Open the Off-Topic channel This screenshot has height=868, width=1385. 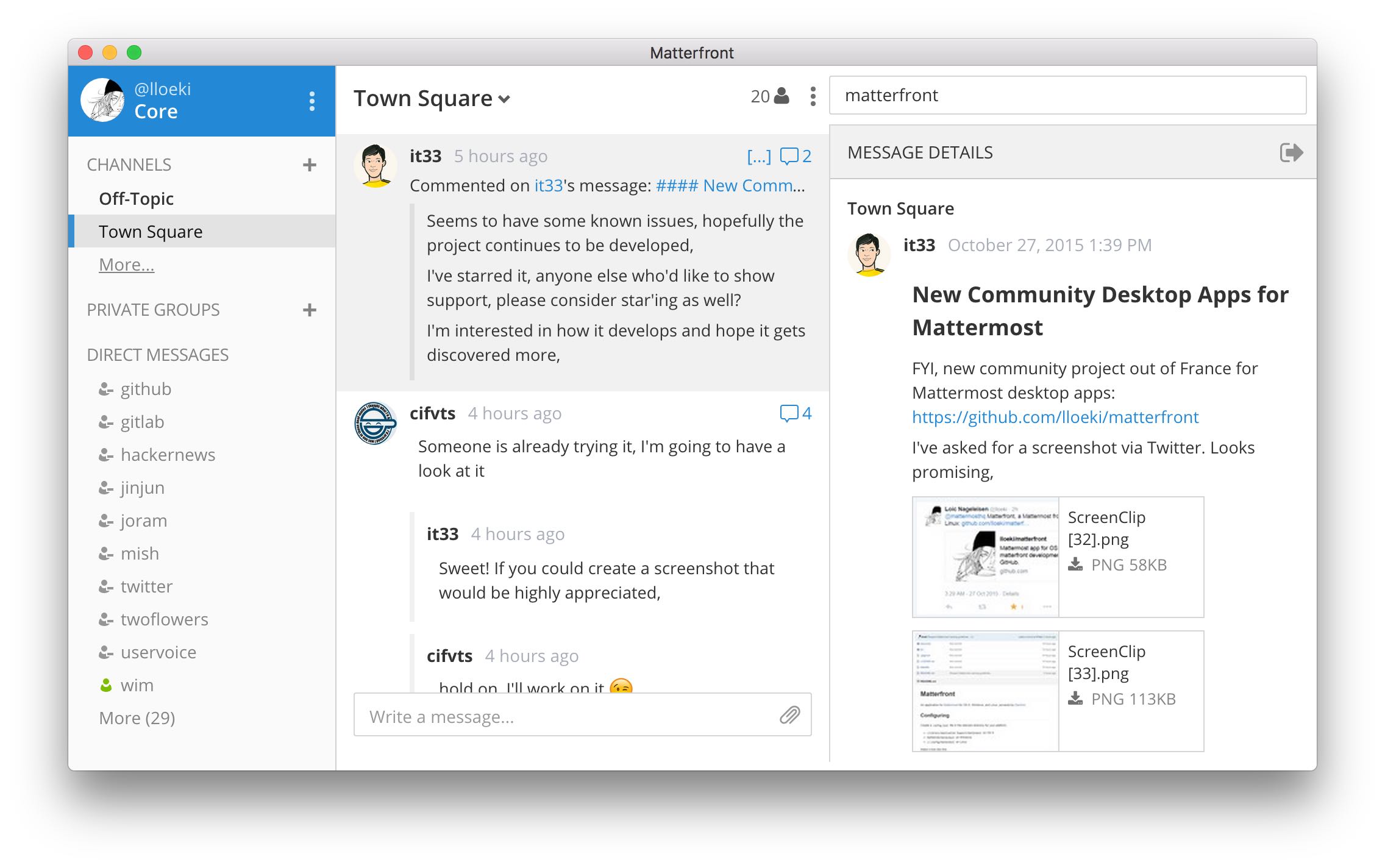[202, 199]
